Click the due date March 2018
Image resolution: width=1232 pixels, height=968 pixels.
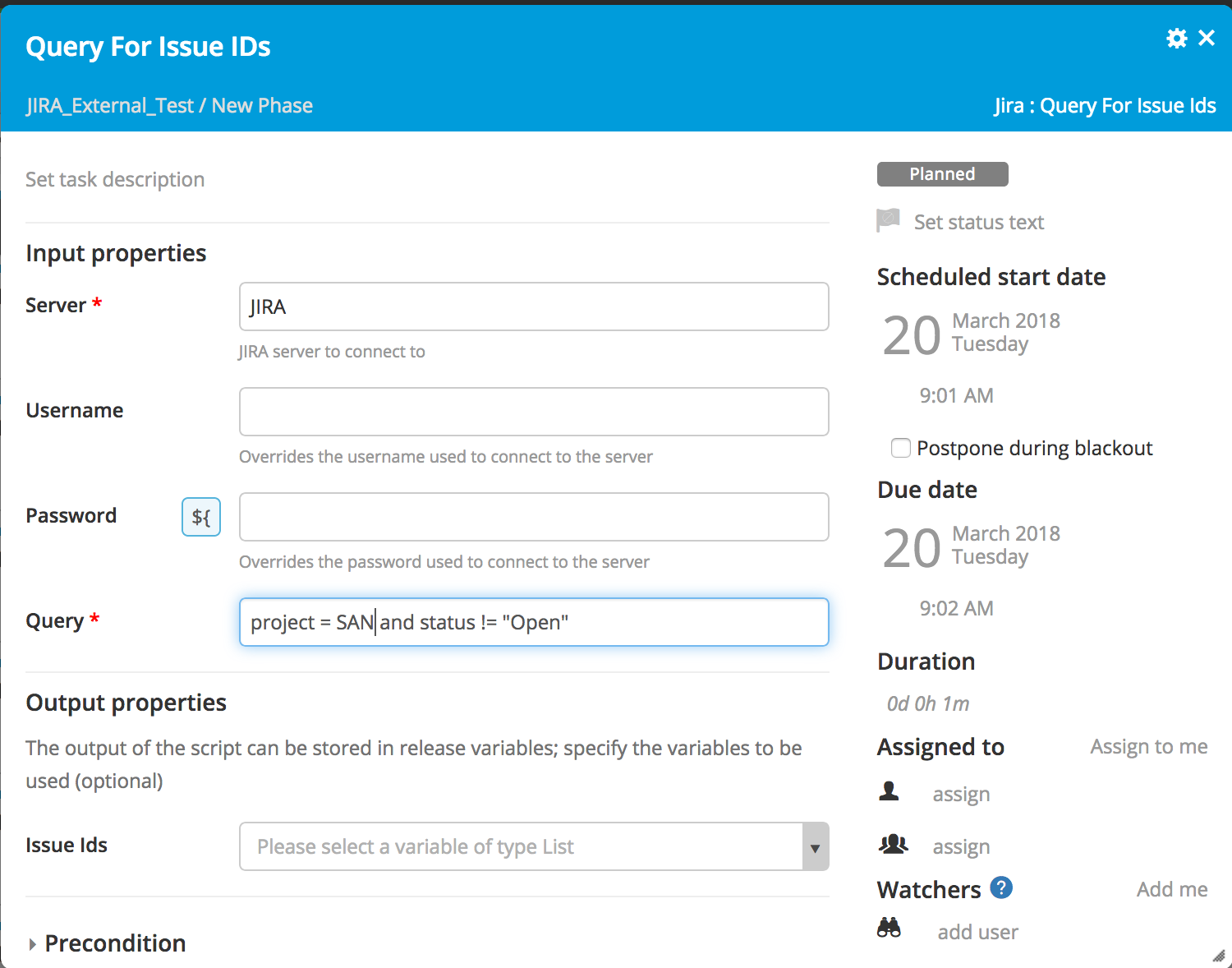1006,533
